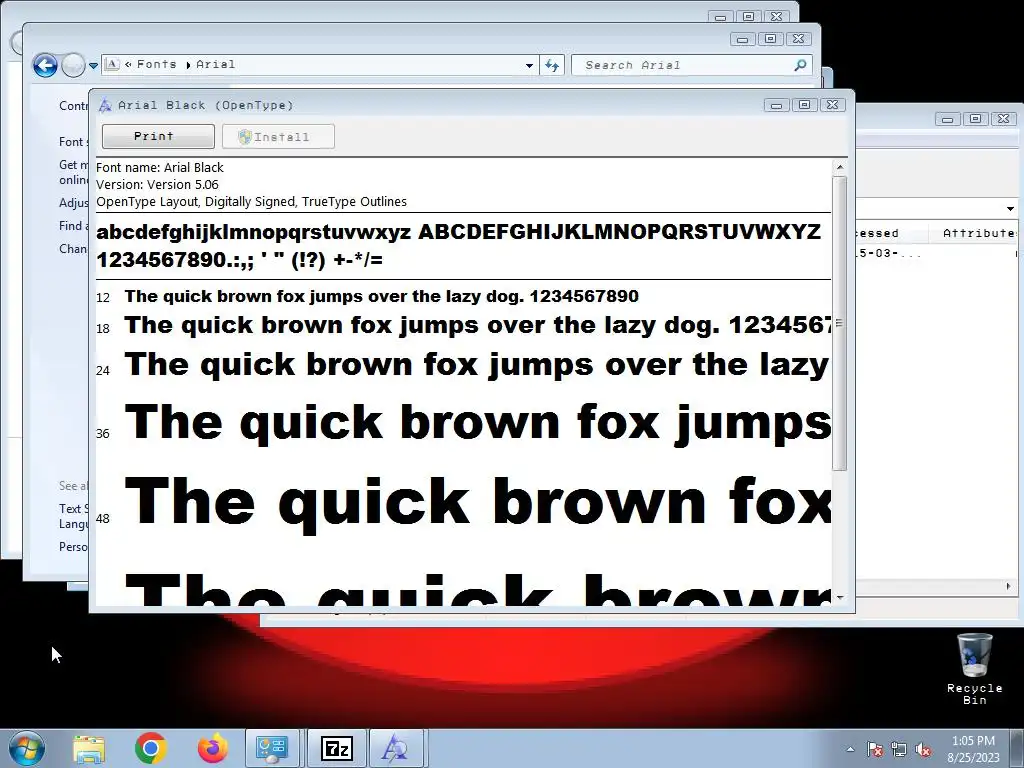Click the vertical scrollbar thumb in font preview
This screenshot has width=1024, height=768.
coord(840,323)
